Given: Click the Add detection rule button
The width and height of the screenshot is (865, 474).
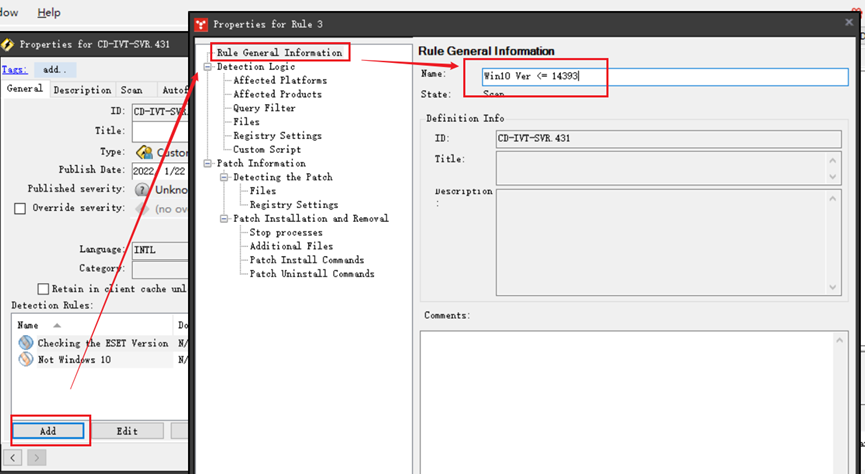Looking at the screenshot, I should coord(50,431).
